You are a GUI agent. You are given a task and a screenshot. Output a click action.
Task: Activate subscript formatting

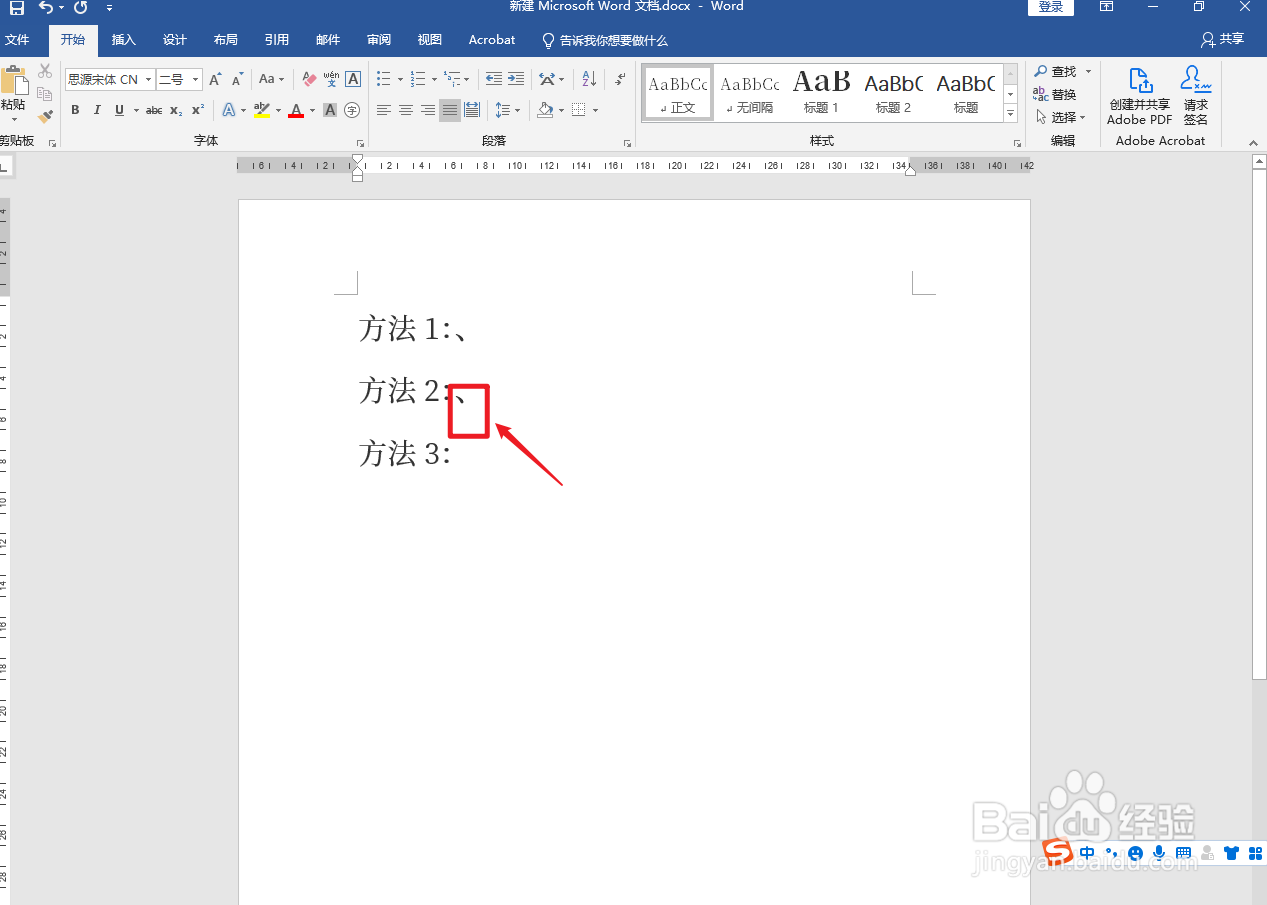click(x=174, y=110)
